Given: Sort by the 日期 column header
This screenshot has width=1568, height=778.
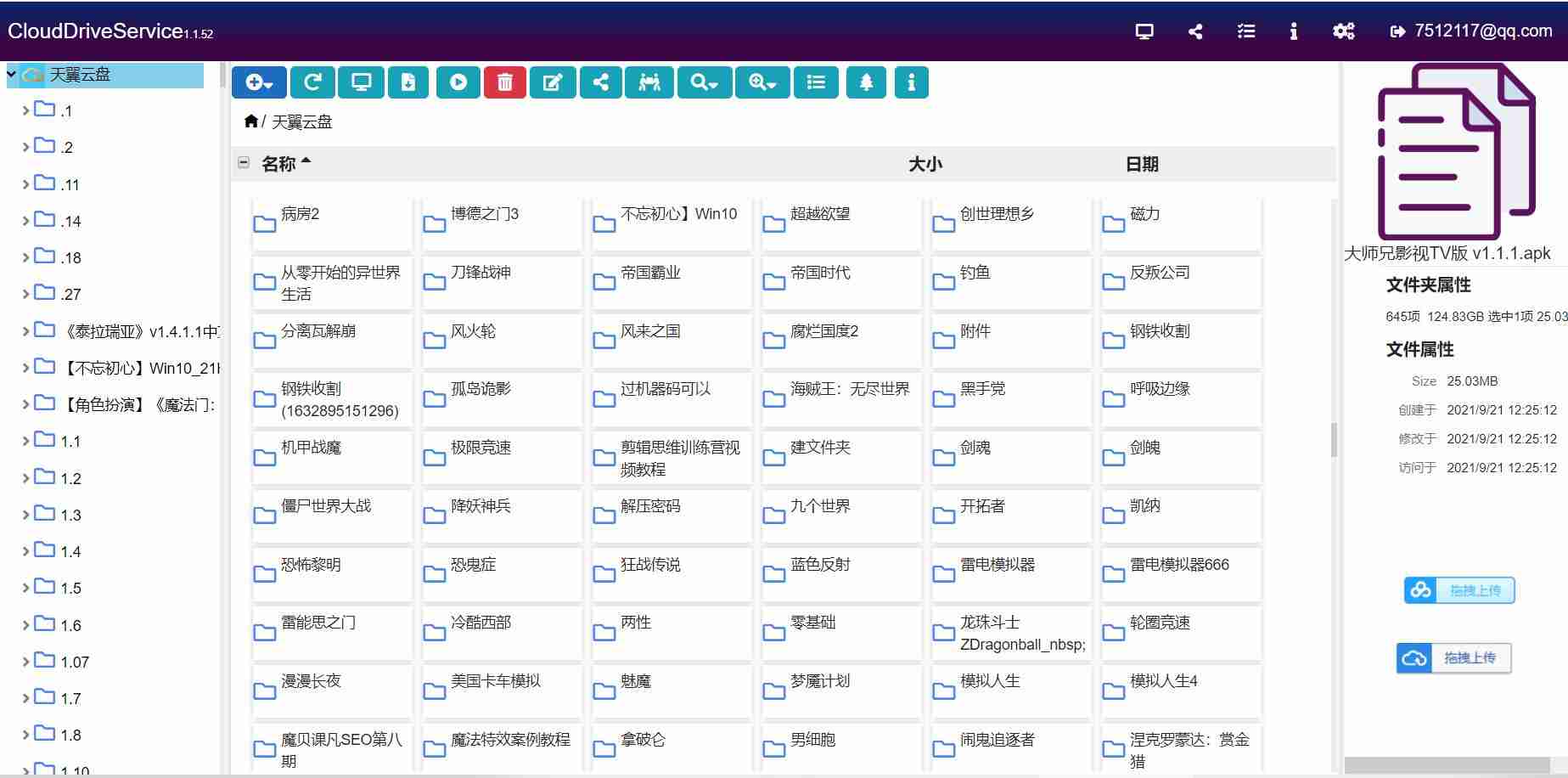Looking at the screenshot, I should (1142, 164).
